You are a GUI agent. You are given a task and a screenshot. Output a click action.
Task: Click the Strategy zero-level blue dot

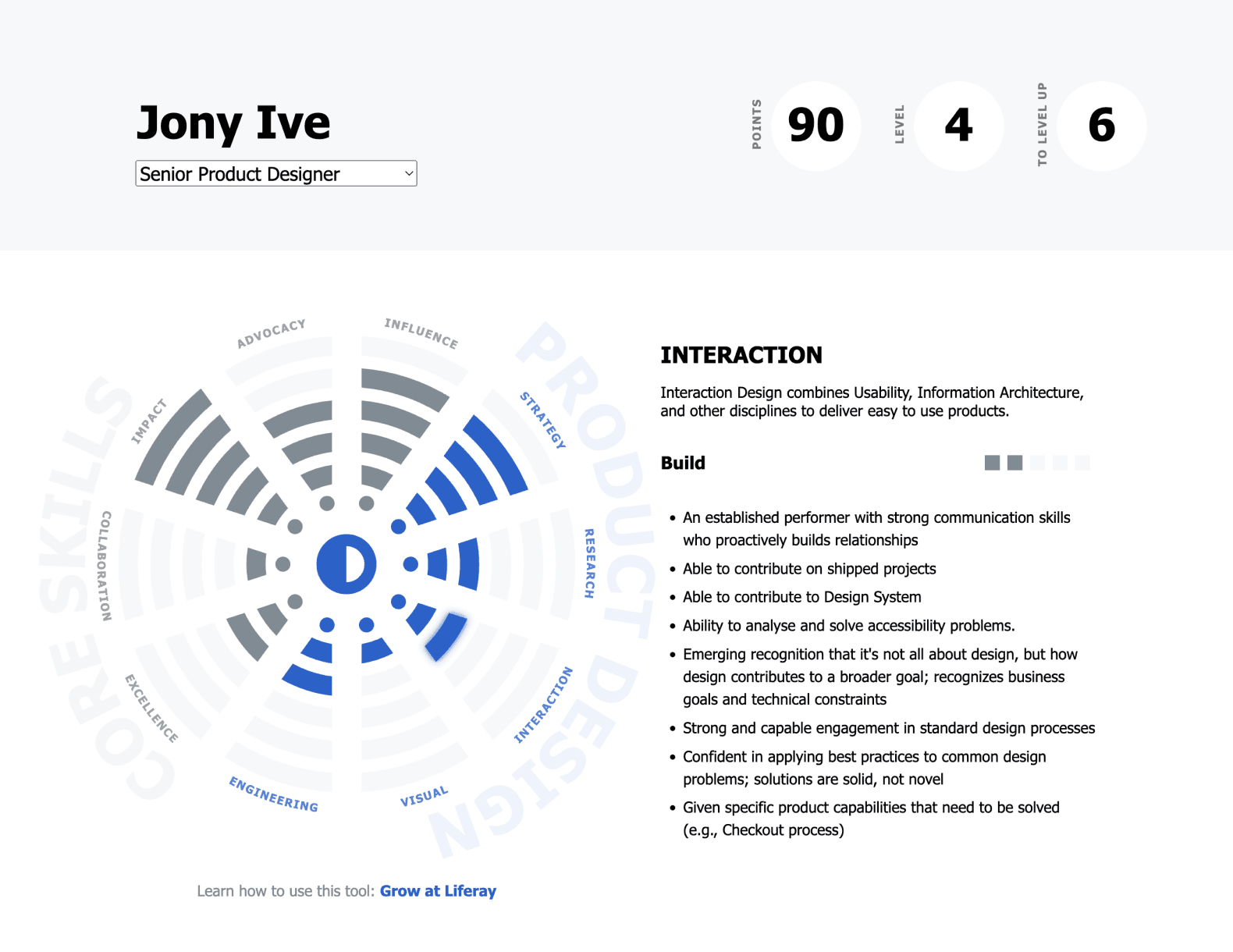pos(398,527)
